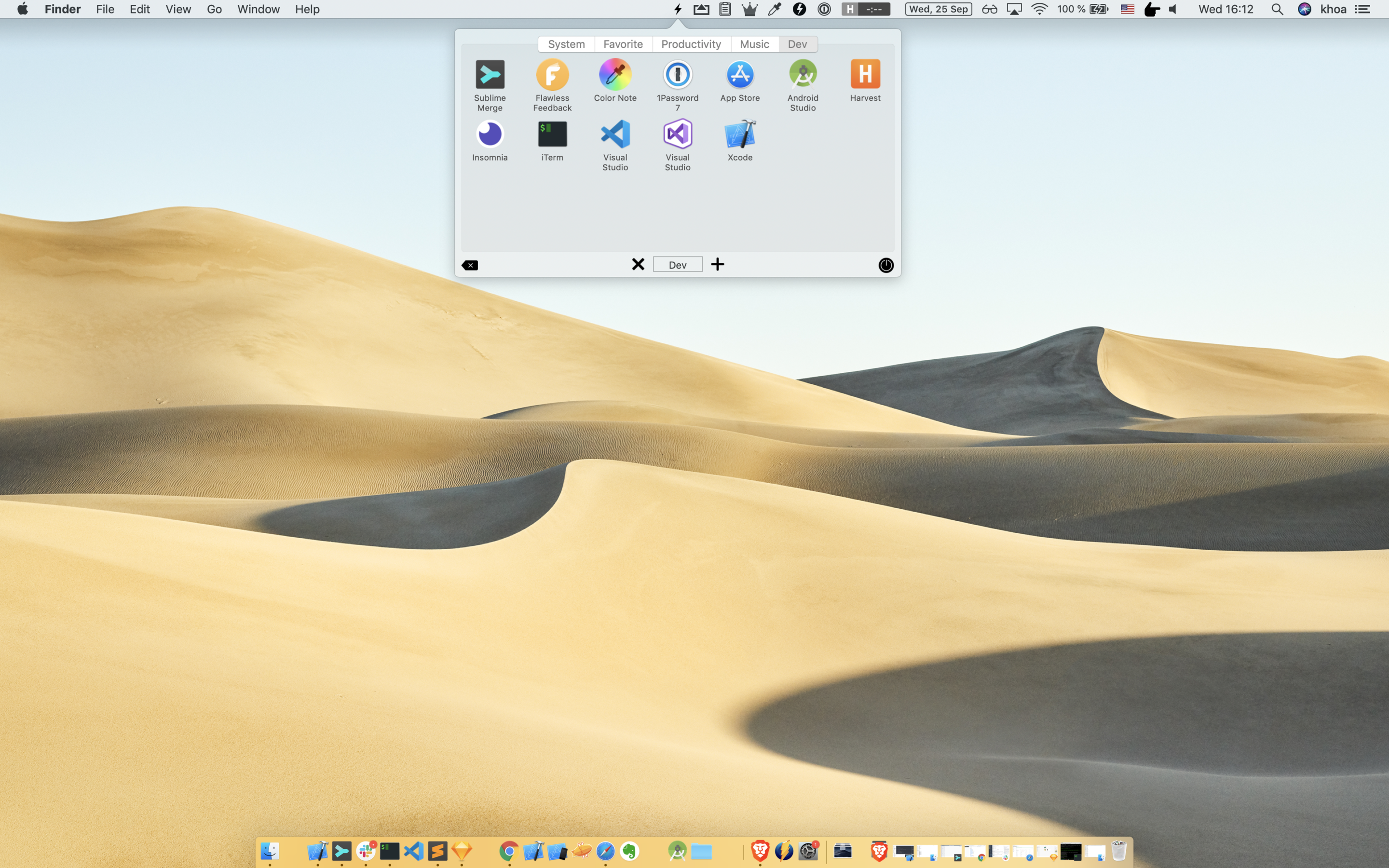
Task: Select the Productivity tab
Action: point(691,44)
